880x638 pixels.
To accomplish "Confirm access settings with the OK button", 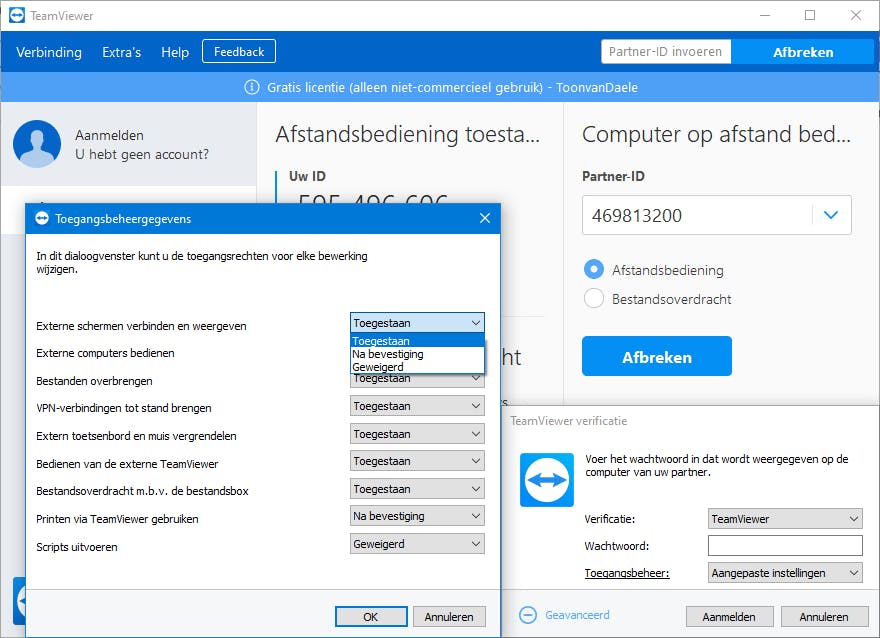I will pyautogui.click(x=371, y=617).
